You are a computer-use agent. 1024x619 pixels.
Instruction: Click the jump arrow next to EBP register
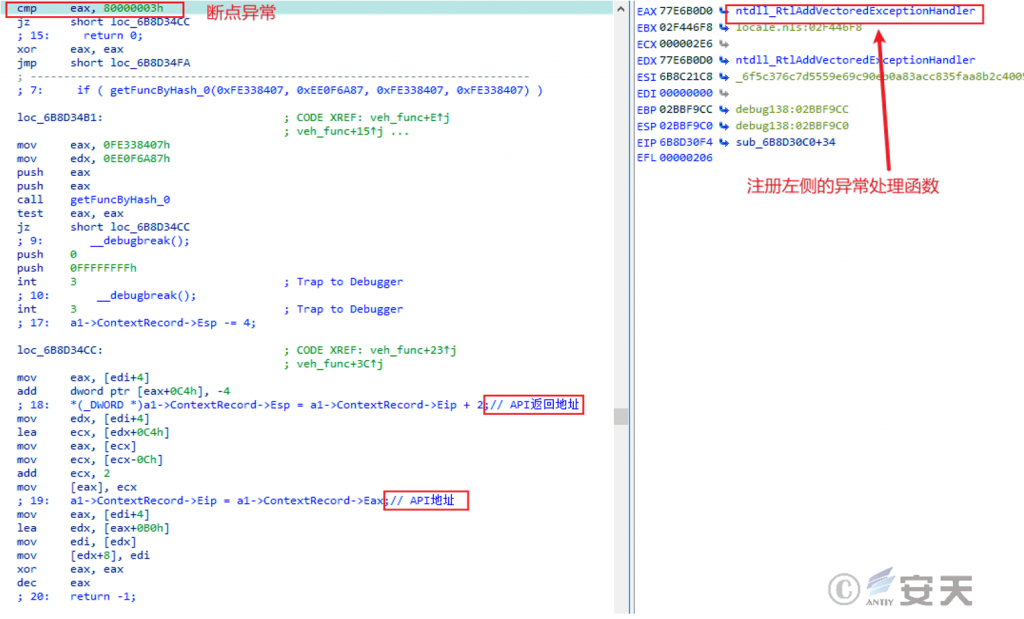tap(723, 109)
